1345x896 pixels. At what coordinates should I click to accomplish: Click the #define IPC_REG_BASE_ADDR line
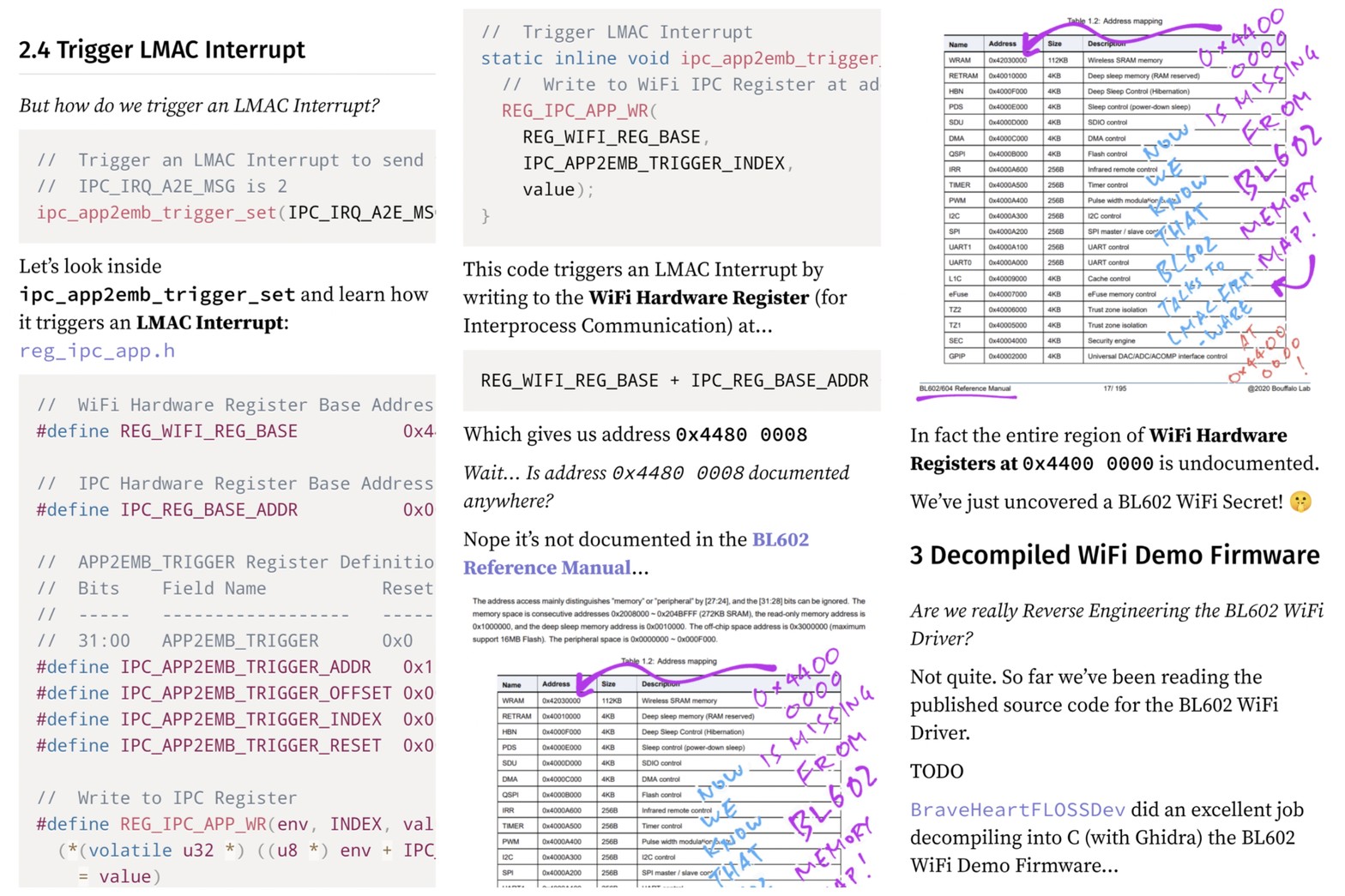[x=209, y=510]
